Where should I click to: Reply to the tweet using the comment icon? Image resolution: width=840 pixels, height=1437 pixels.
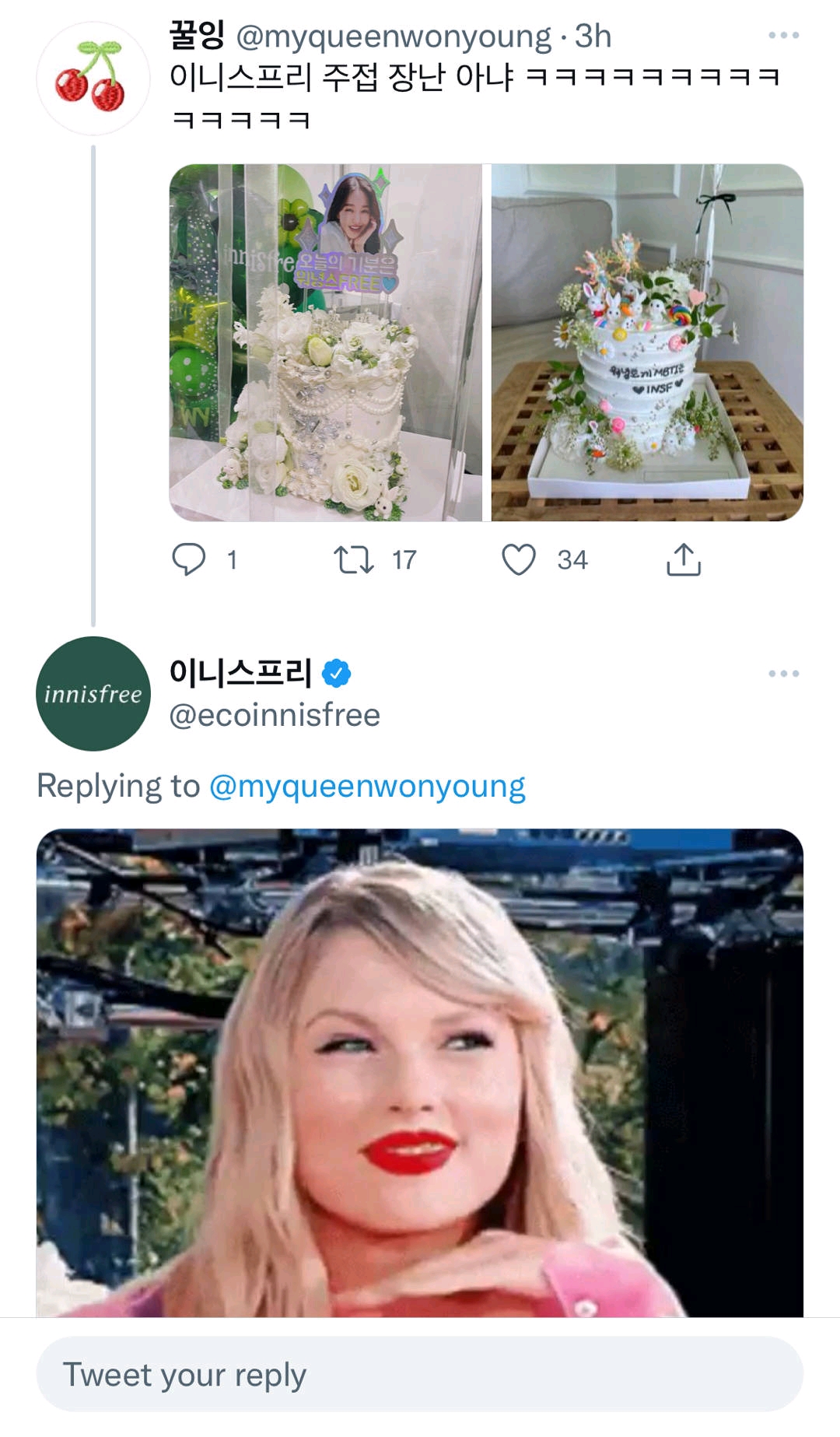[x=188, y=556]
